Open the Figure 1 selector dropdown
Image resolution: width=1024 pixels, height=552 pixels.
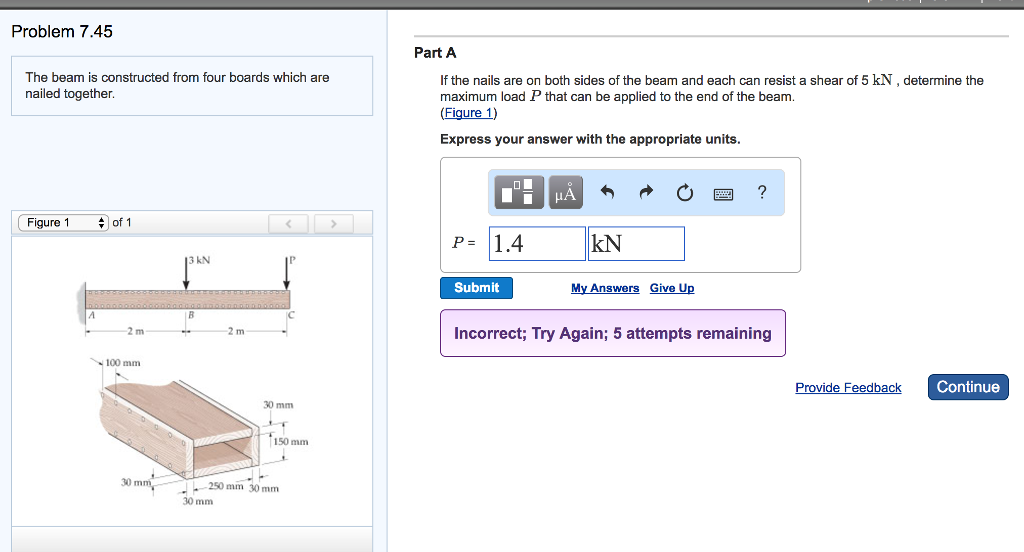[x=63, y=223]
